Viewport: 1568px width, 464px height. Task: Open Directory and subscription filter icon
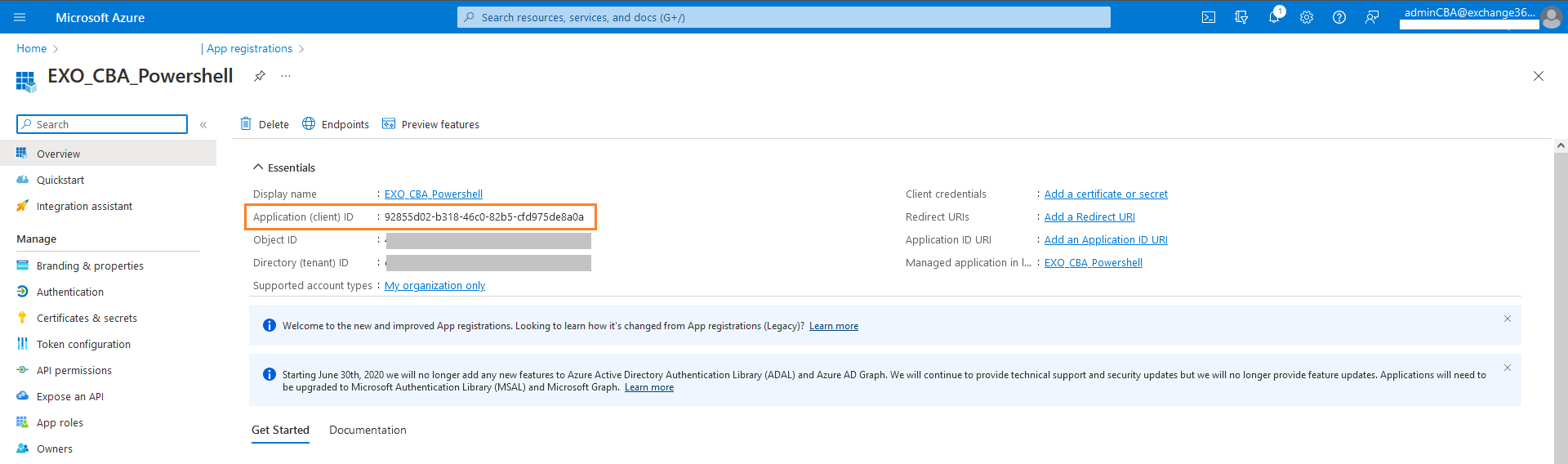point(1241,17)
